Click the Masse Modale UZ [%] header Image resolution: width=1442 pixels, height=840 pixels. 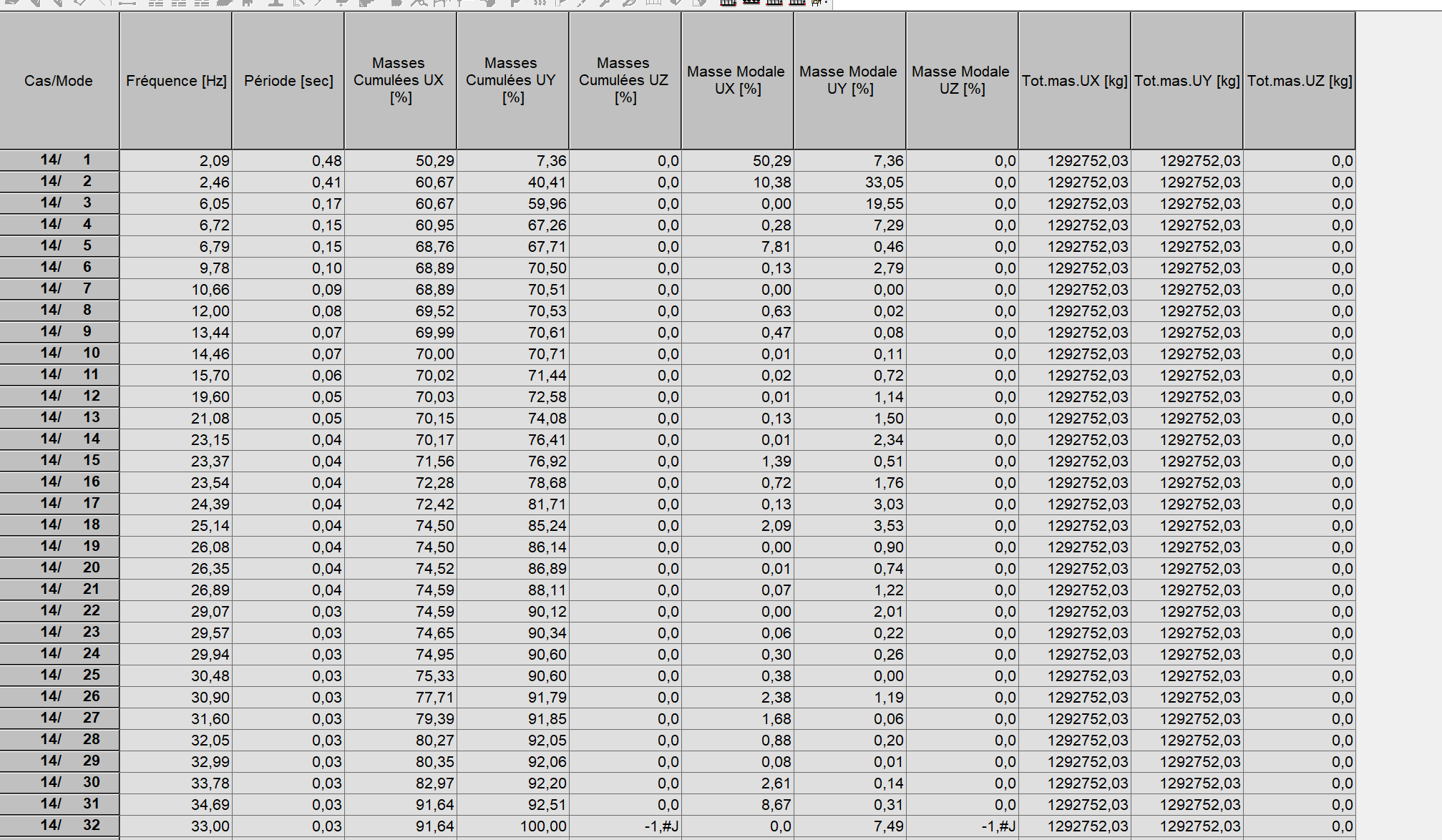pyautogui.click(x=963, y=81)
